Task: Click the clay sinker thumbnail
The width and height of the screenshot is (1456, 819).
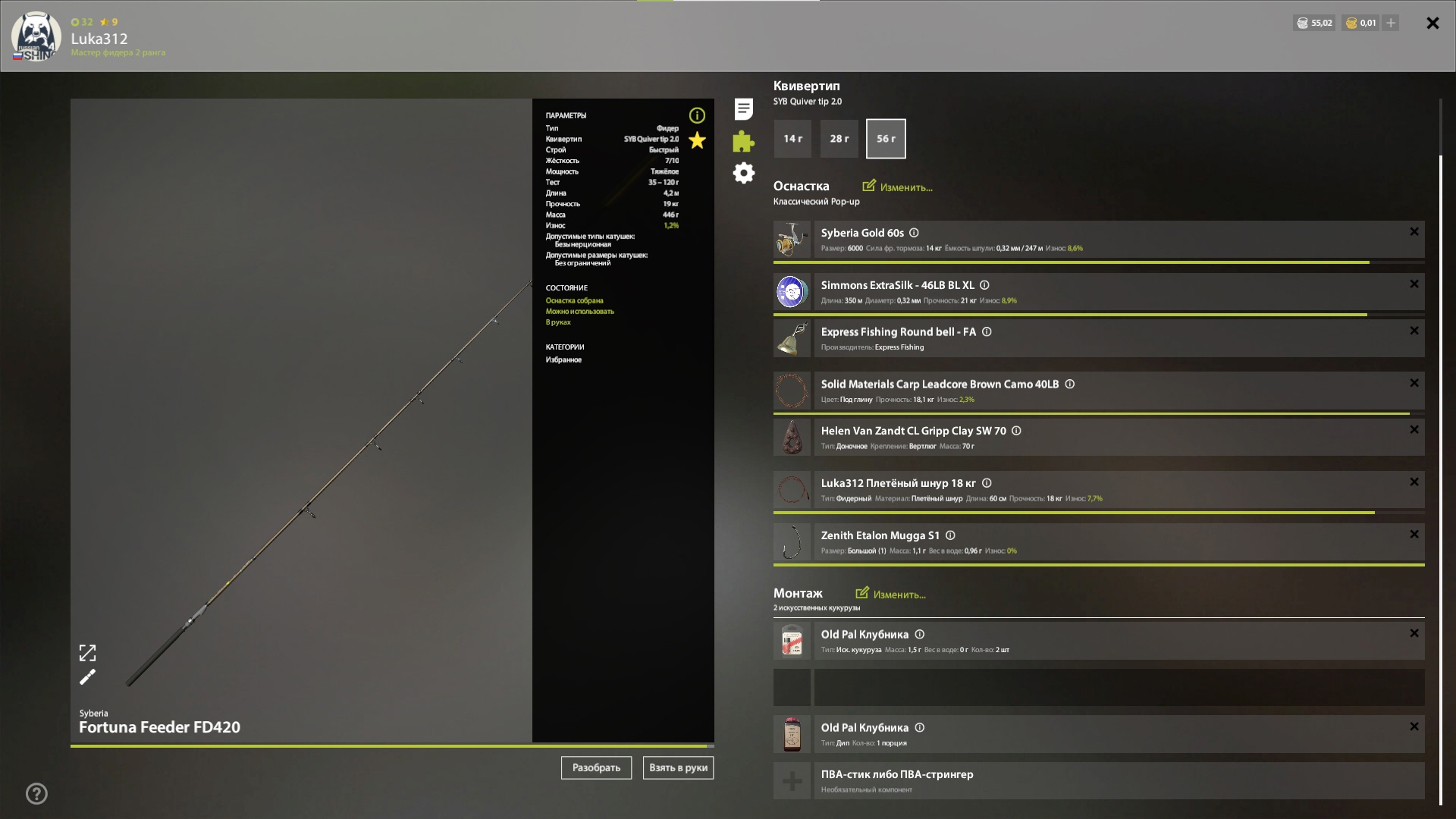Action: (x=792, y=438)
